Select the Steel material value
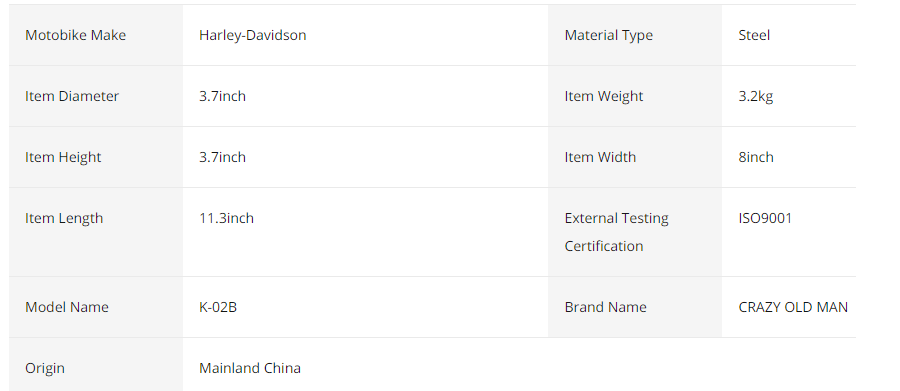The height and width of the screenshot is (391, 900). coord(754,35)
